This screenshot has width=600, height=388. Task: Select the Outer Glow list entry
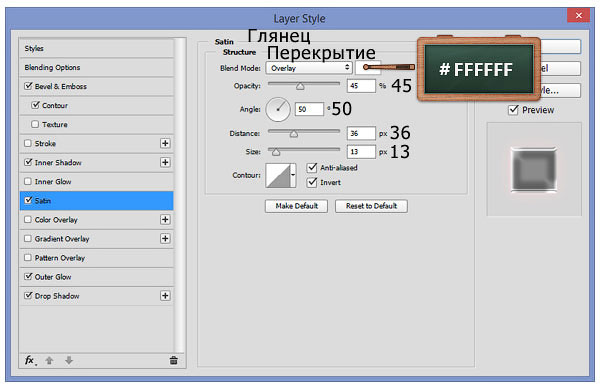(96, 277)
